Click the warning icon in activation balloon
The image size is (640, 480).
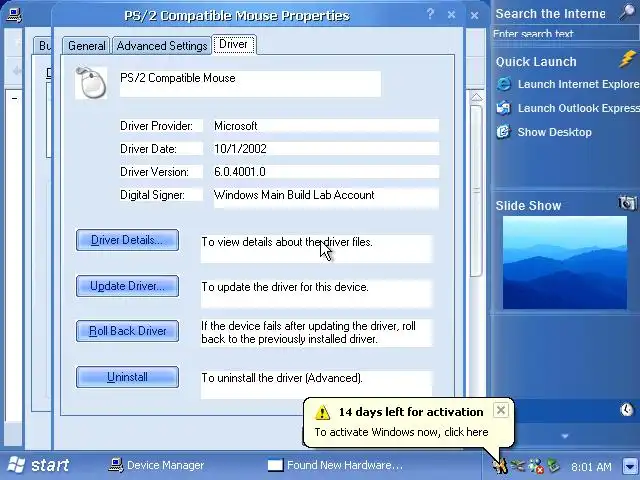[x=322, y=412]
